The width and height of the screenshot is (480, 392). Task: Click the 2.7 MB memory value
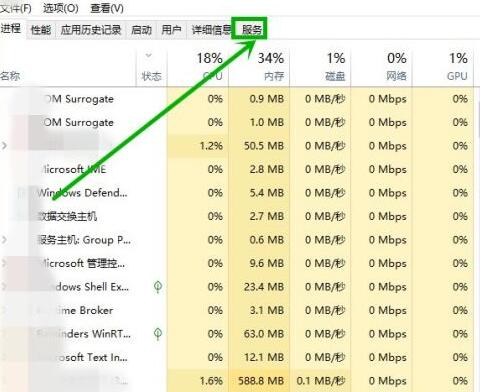[x=267, y=216]
